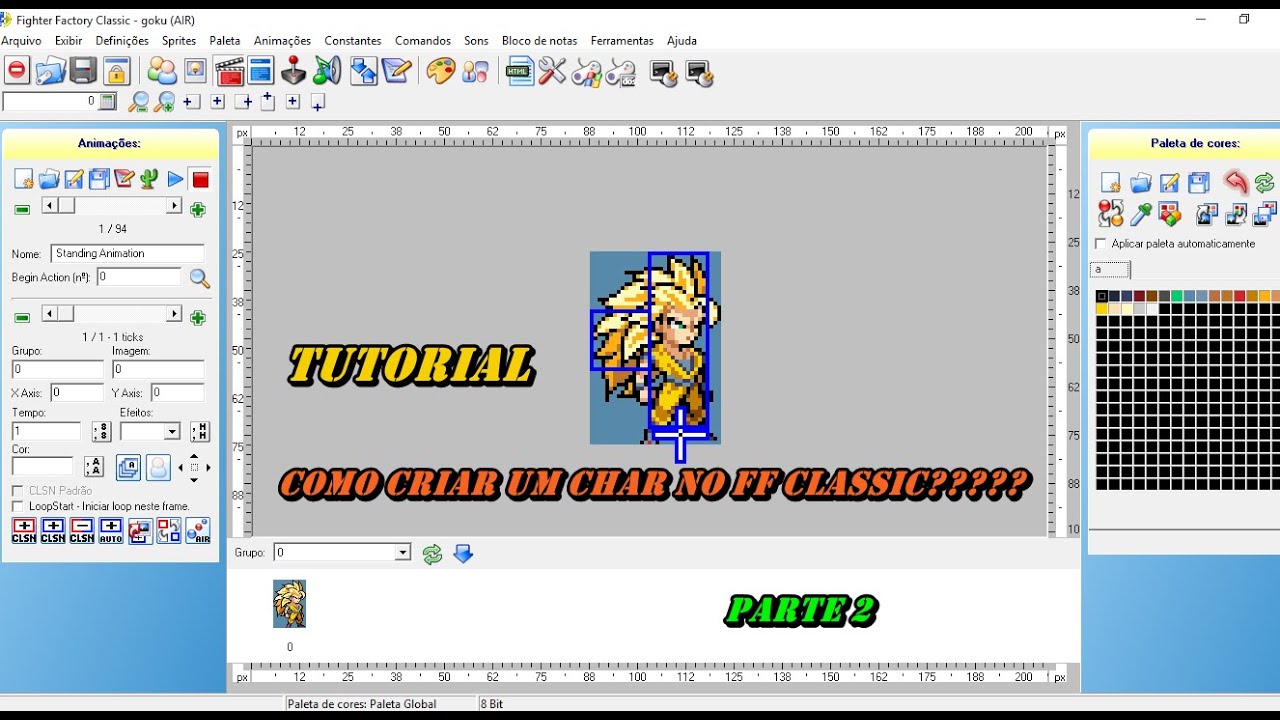The height and width of the screenshot is (720, 1280).
Task: Create new animation file icon
Action: tap(23, 179)
